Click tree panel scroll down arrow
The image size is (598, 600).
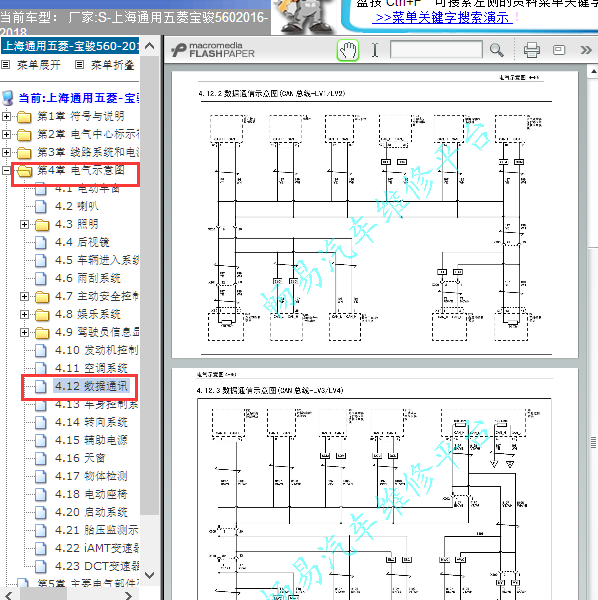pyautogui.click(x=150, y=575)
